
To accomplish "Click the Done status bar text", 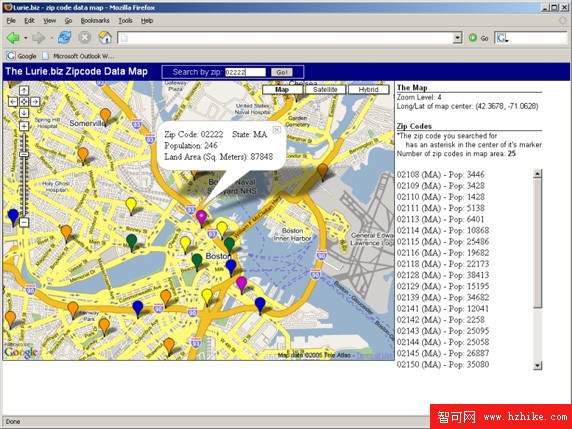I will point(13,422).
